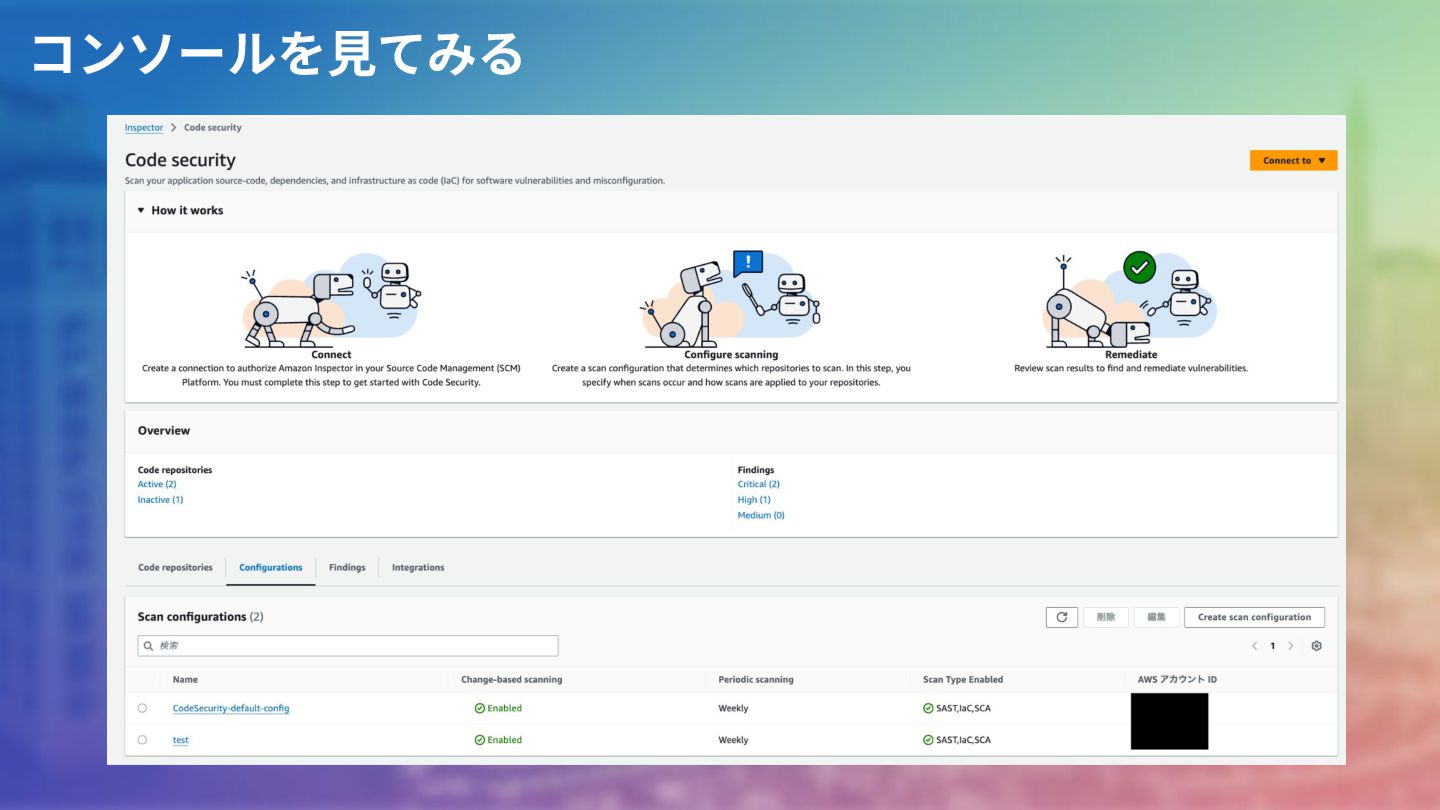Click Enabled status in test row
The image size is (1440, 810).
(x=498, y=740)
